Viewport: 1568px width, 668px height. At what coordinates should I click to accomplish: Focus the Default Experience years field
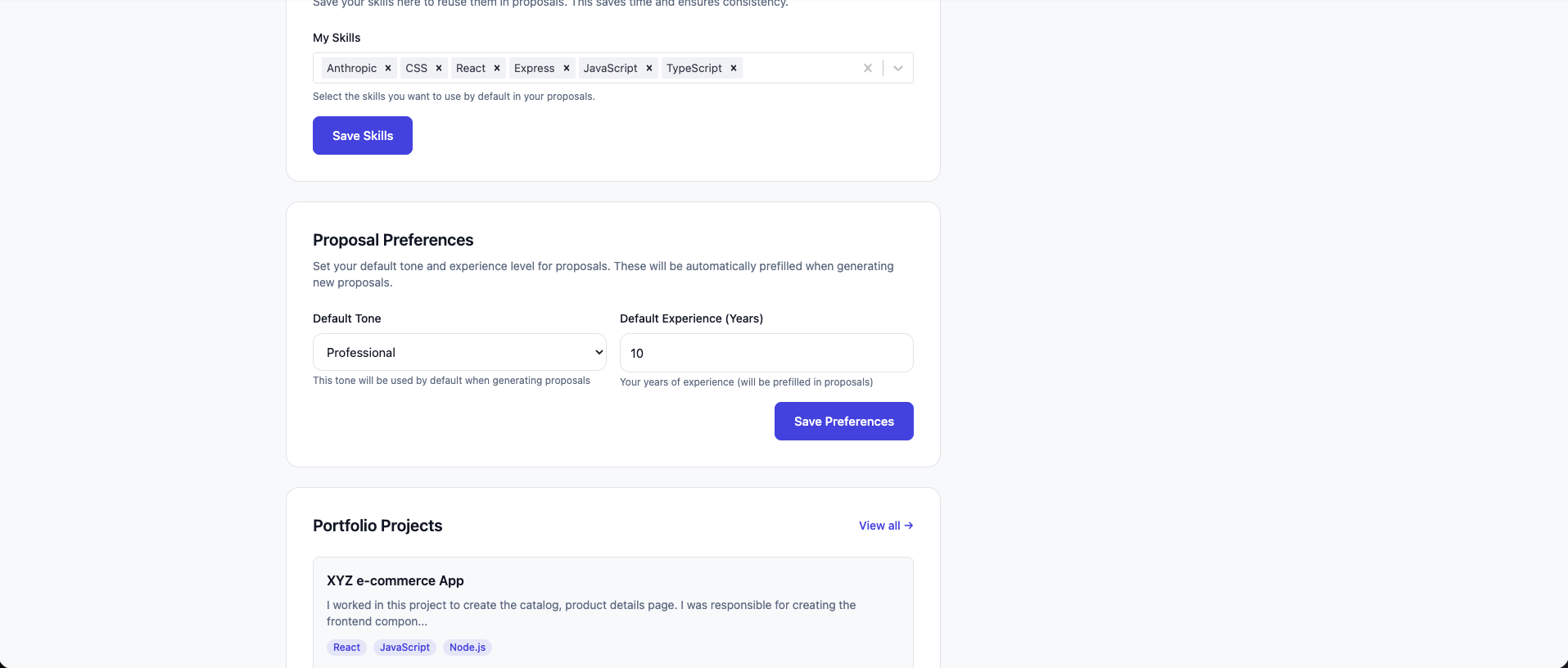[x=766, y=353]
